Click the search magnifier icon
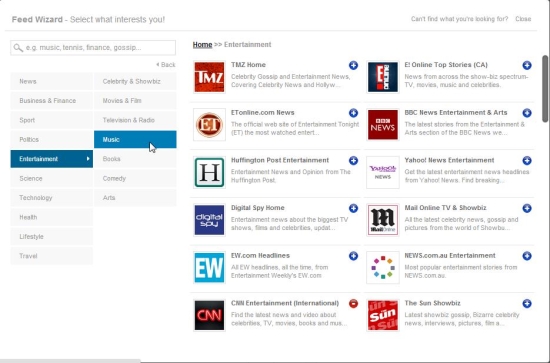 point(18,48)
